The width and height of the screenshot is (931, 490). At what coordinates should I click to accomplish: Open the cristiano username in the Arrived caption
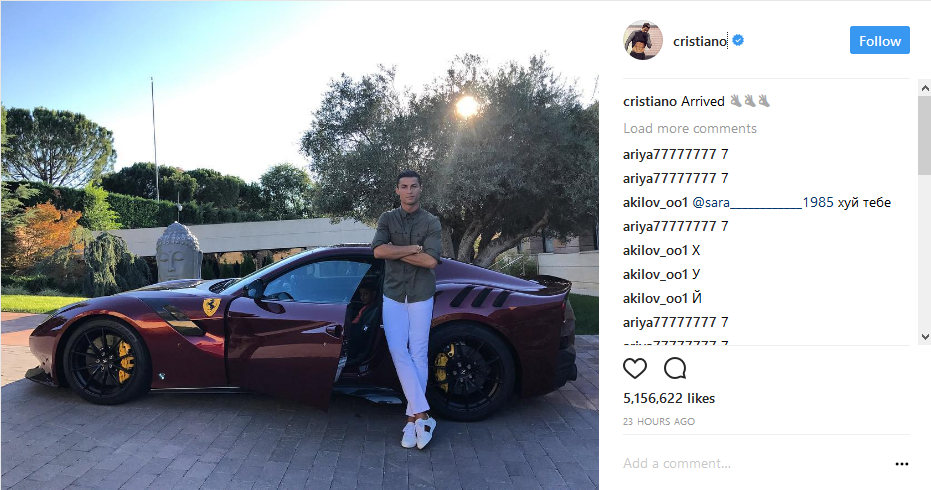(x=650, y=102)
